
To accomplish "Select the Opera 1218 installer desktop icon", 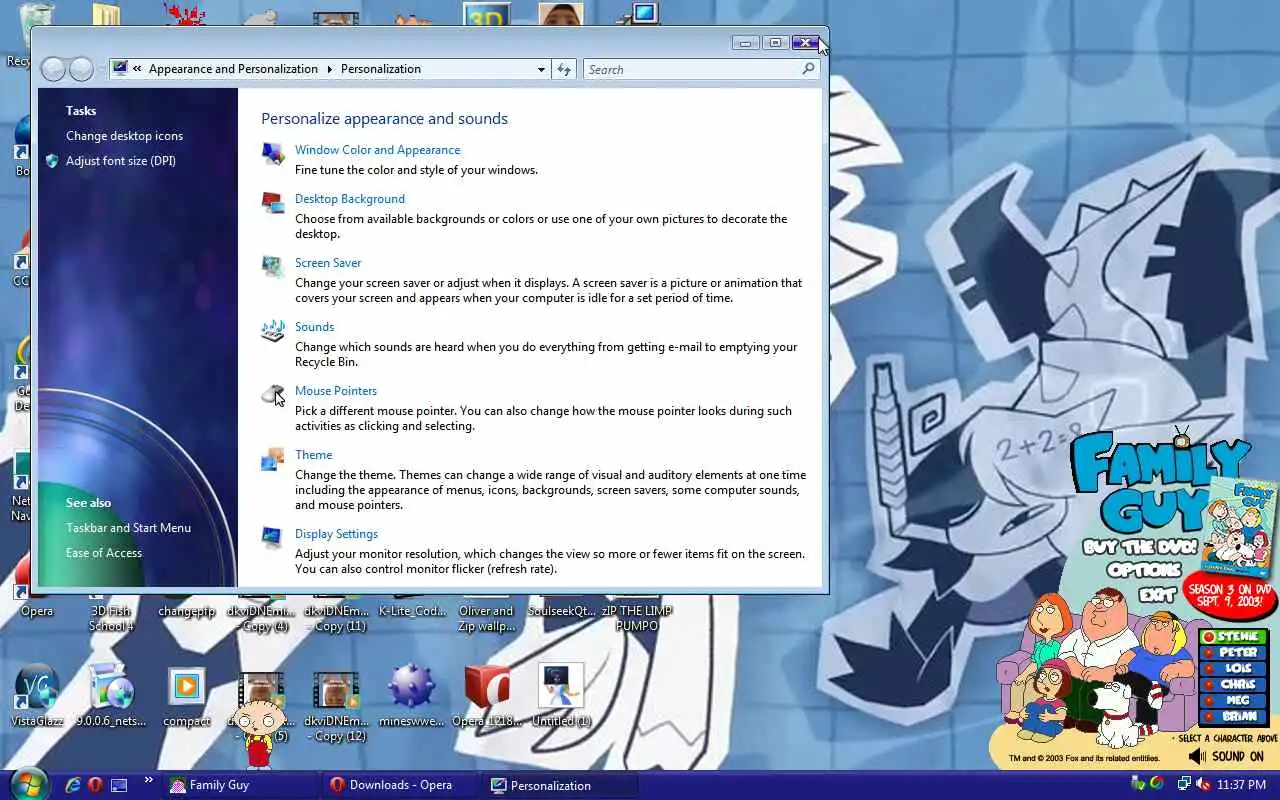I will (x=487, y=696).
